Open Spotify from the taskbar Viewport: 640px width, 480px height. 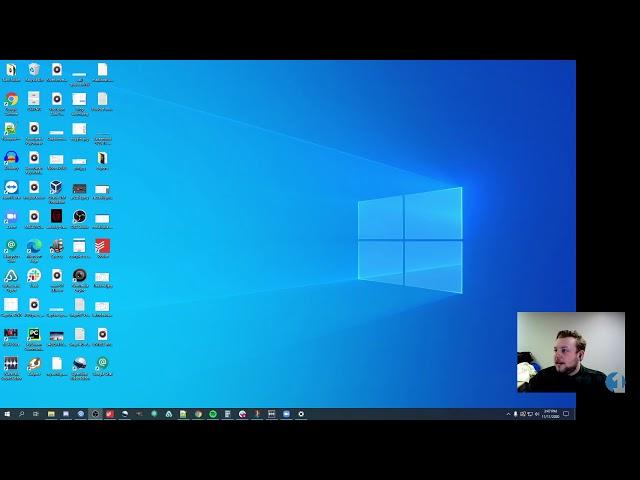pyautogui.click(x=213, y=414)
